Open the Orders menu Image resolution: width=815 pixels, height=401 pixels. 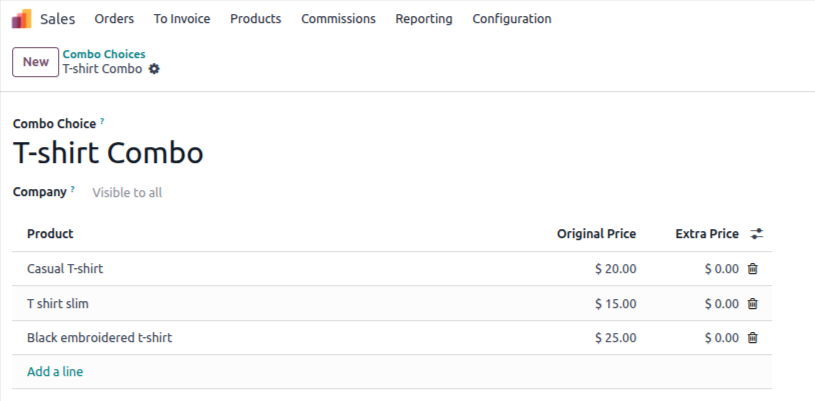pyautogui.click(x=114, y=19)
